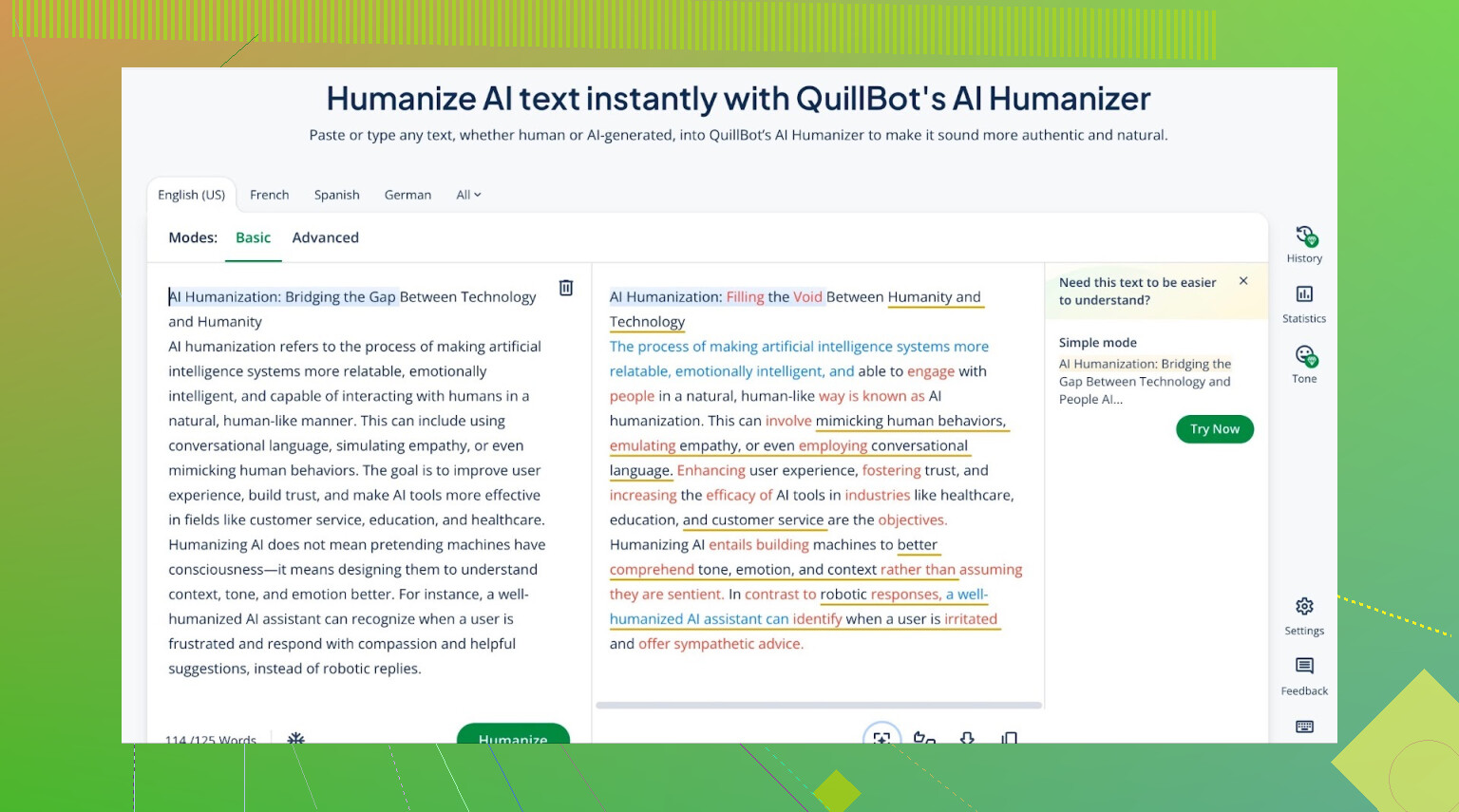Open the Settings gear
Viewport: 1459px width, 812px height.
[1304, 615]
